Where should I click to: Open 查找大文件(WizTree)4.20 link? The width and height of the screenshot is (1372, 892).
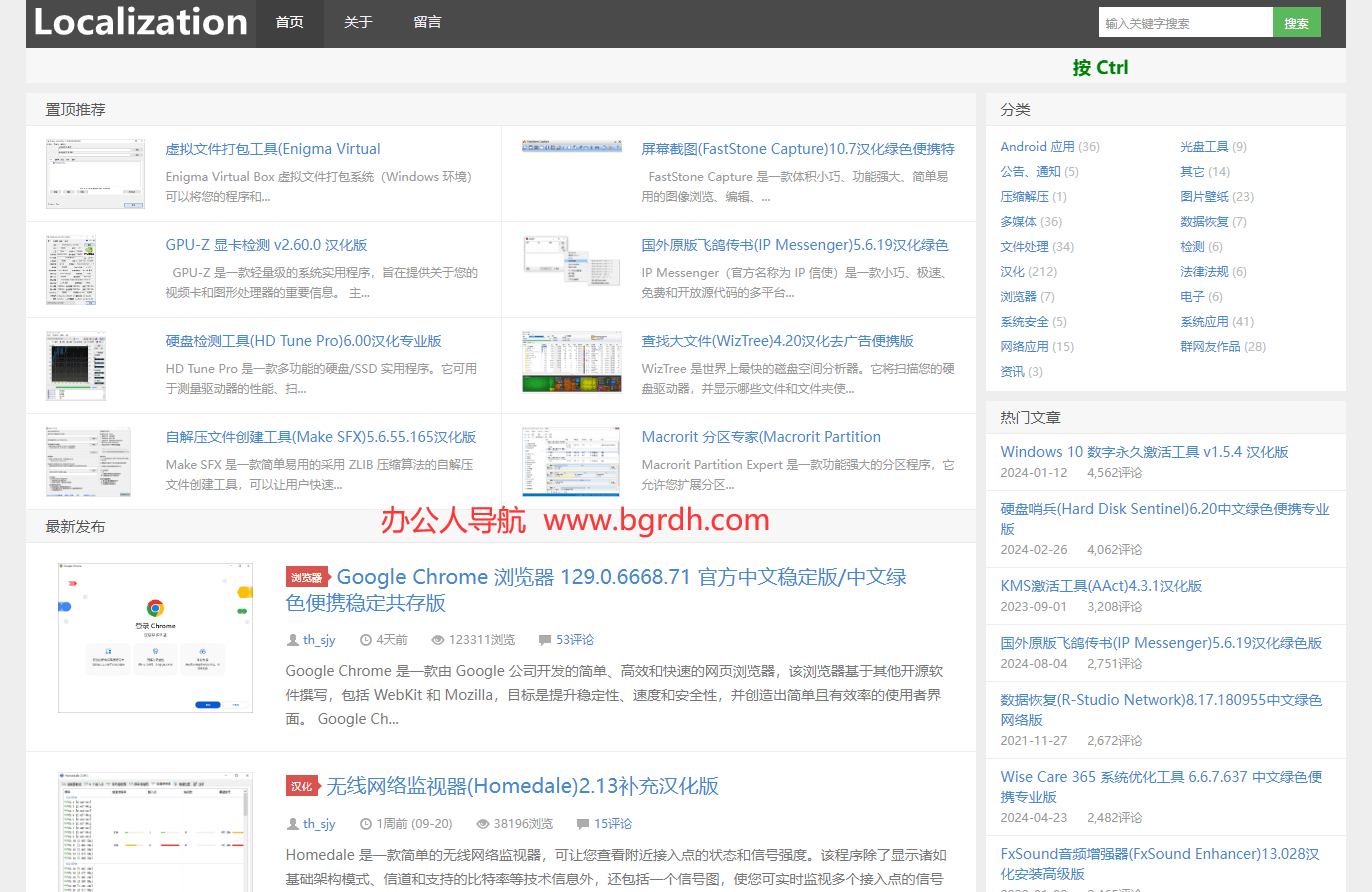coord(777,341)
